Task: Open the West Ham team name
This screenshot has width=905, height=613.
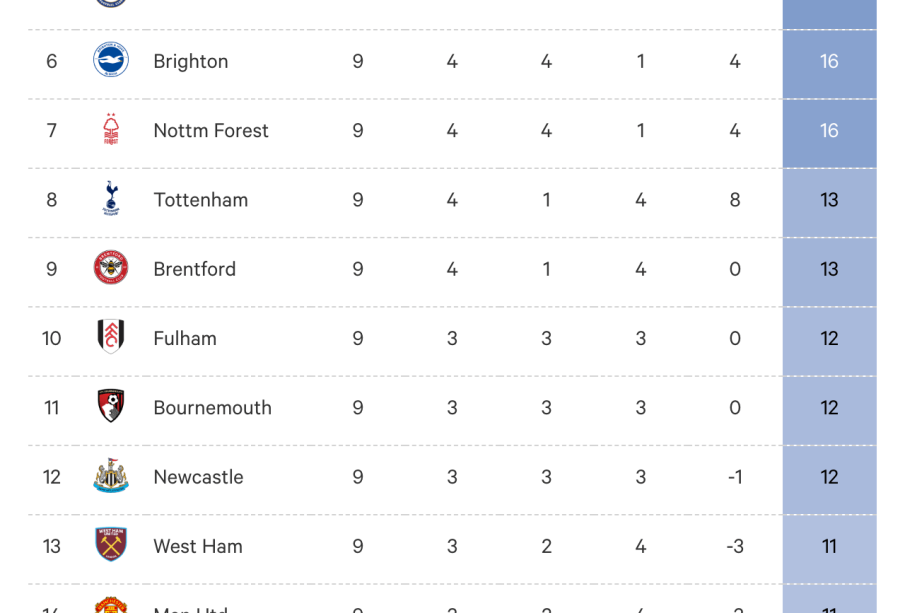Action: 197,546
